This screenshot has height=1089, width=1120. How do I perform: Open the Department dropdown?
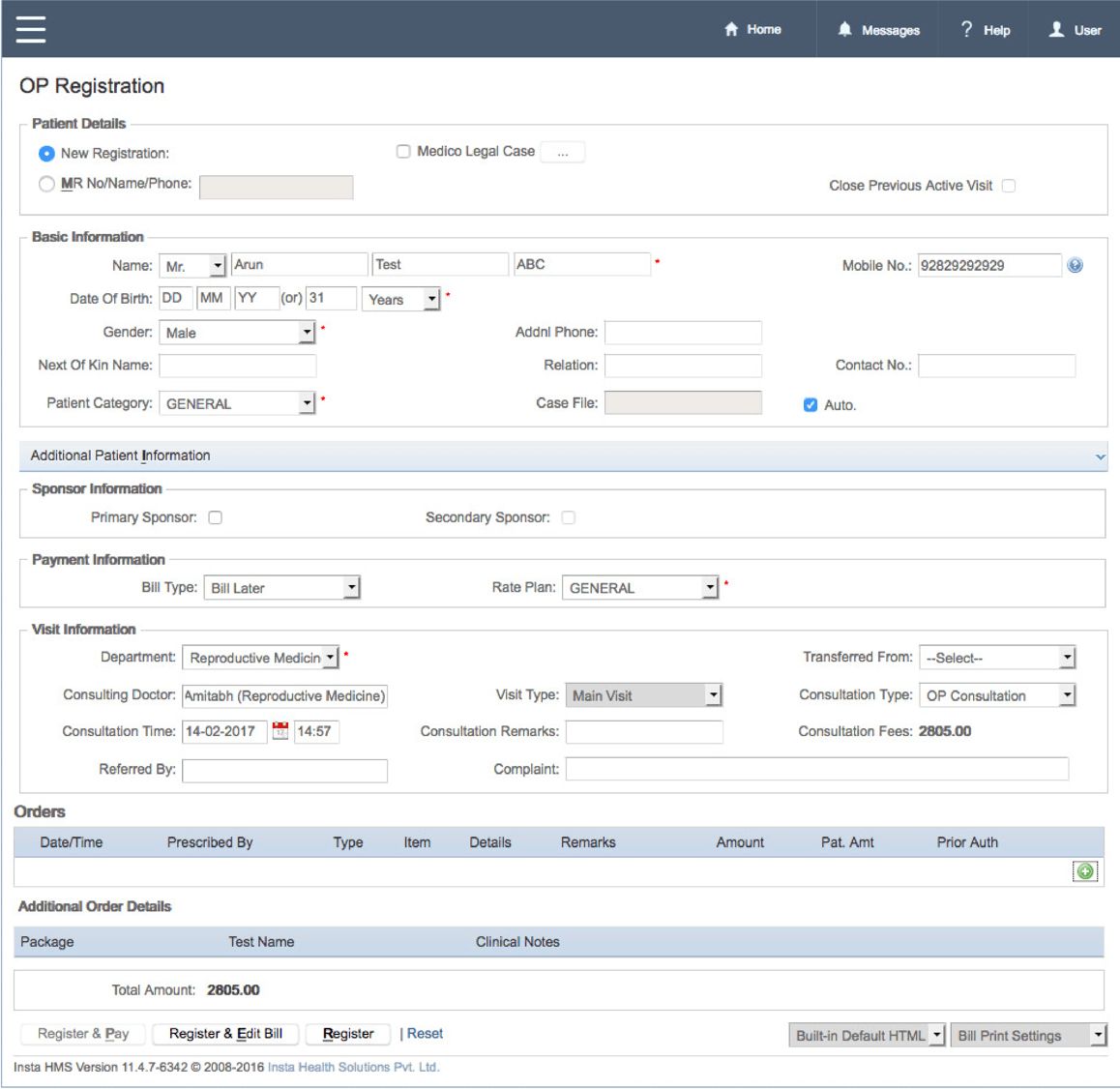tap(260, 658)
